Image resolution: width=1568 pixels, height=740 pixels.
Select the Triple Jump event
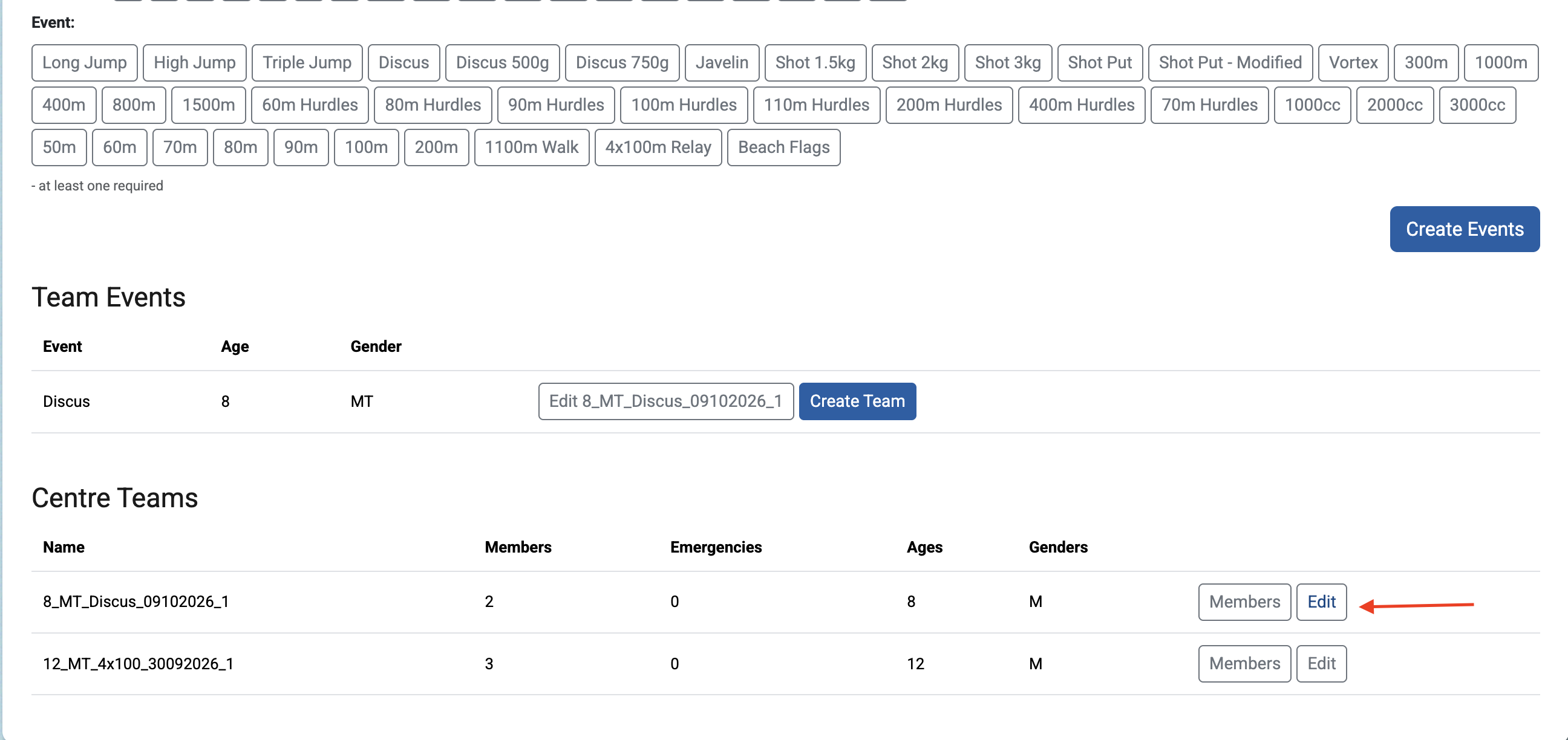click(x=307, y=63)
